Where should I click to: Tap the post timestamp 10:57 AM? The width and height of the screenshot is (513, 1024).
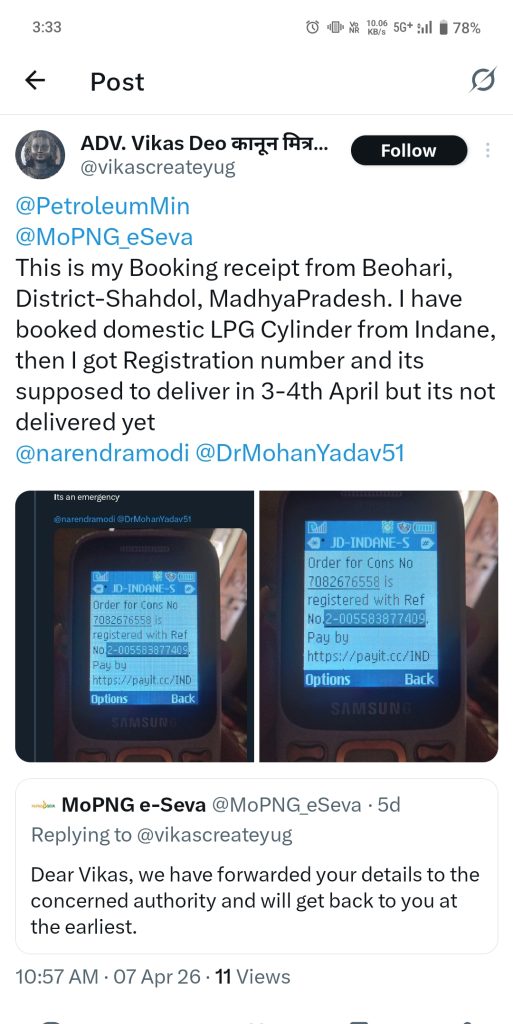click(x=57, y=978)
